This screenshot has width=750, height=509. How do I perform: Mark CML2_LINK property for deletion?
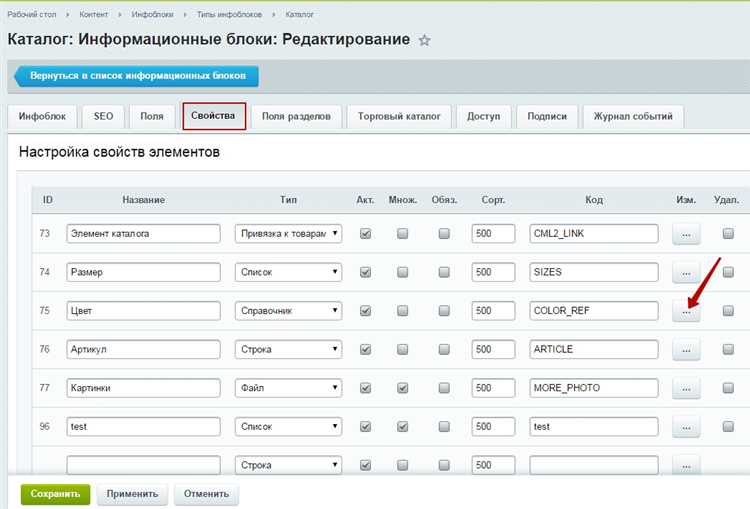point(728,233)
